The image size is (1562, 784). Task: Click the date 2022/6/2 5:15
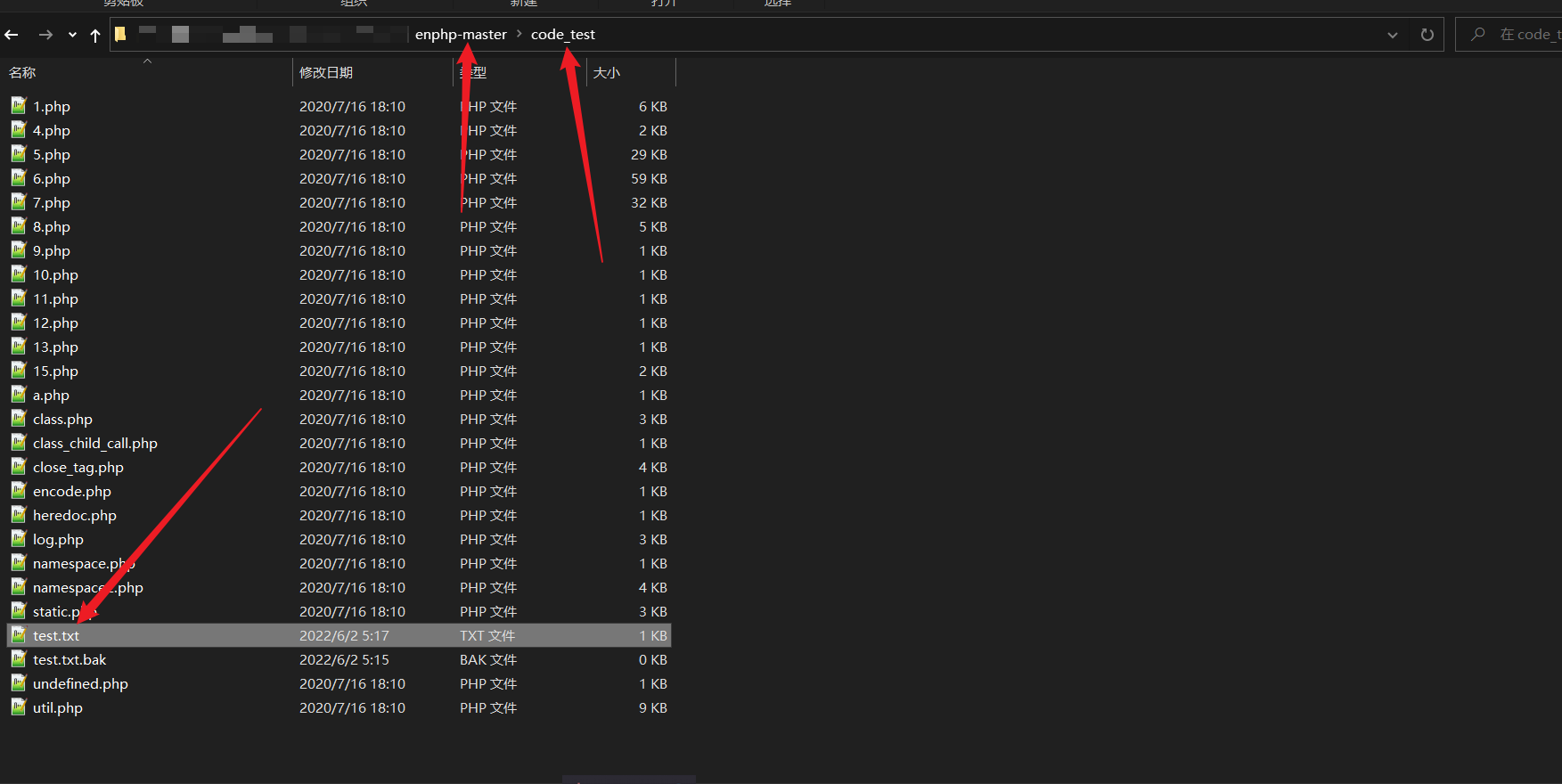pyautogui.click(x=344, y=660)
